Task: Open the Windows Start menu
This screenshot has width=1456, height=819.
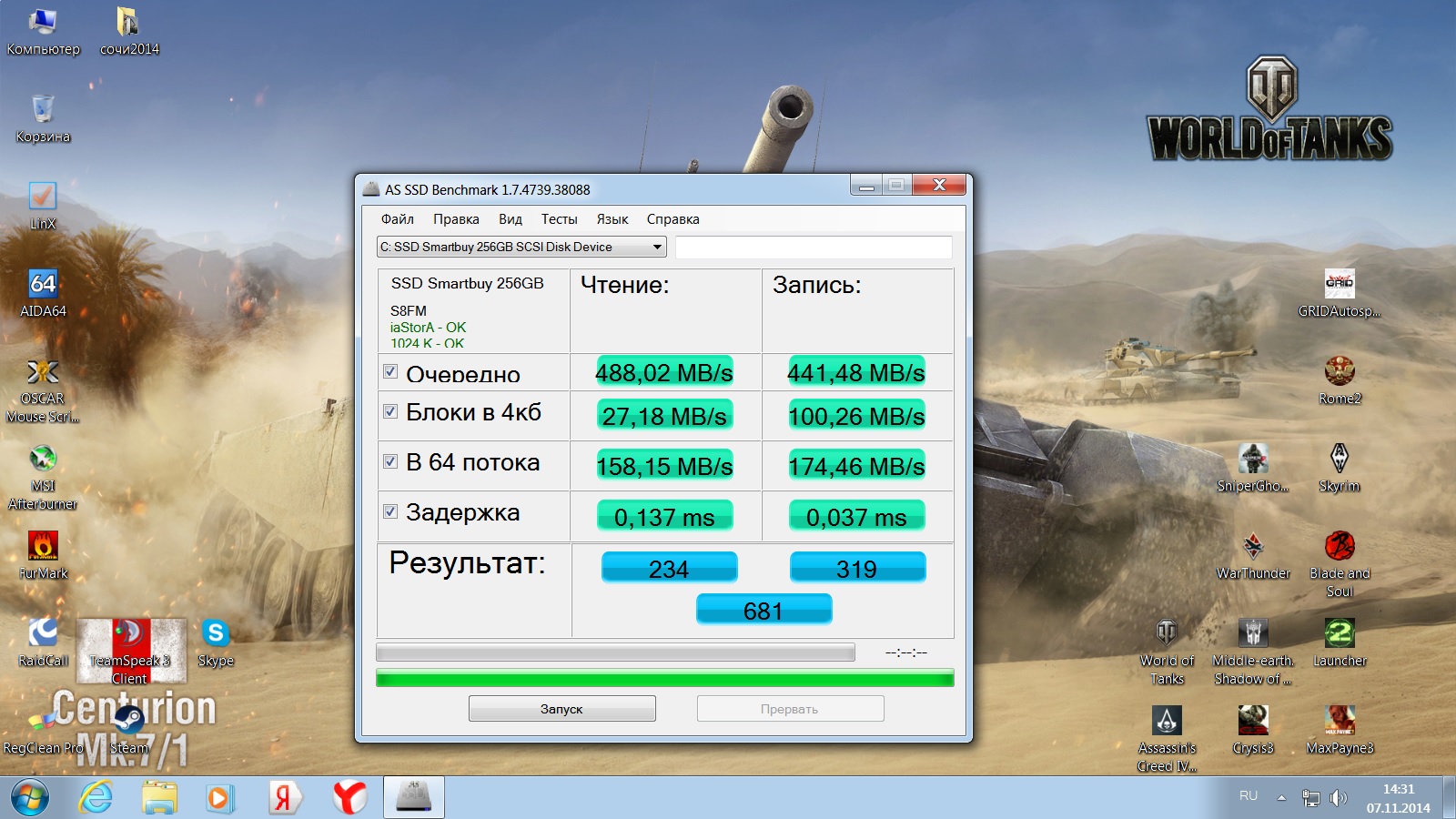Action: click(29, 798)
